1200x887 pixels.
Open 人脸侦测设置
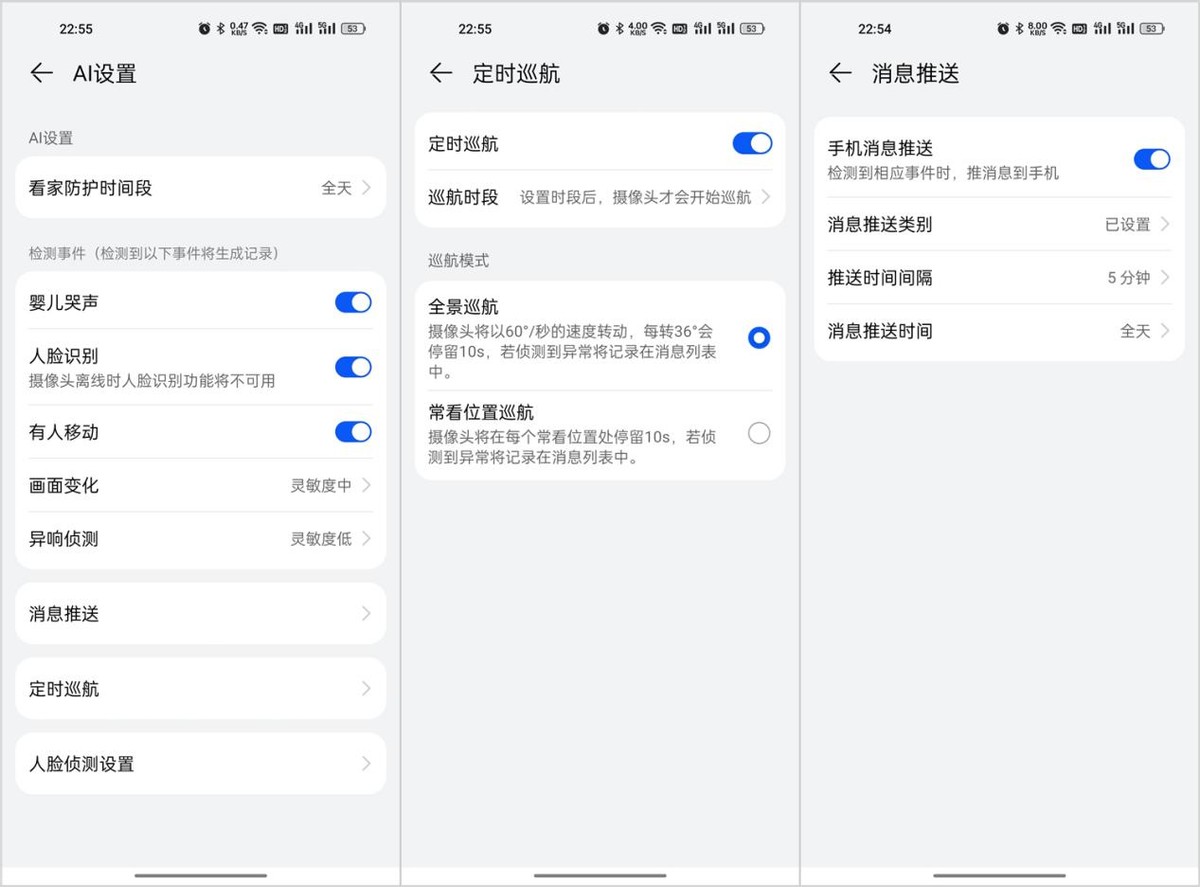point(200,763)
